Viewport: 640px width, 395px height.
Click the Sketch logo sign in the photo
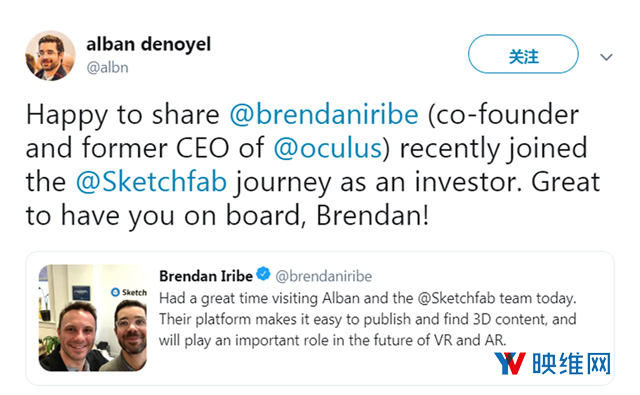click(129, 292)
